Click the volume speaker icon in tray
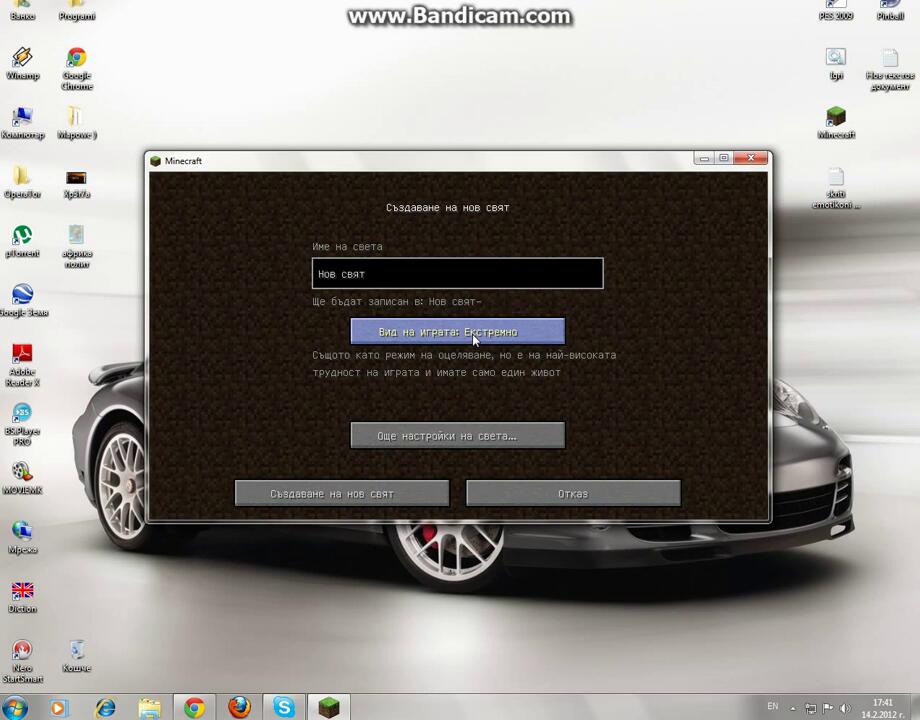This screenshot has height=720, width=920. coord(846,708)
